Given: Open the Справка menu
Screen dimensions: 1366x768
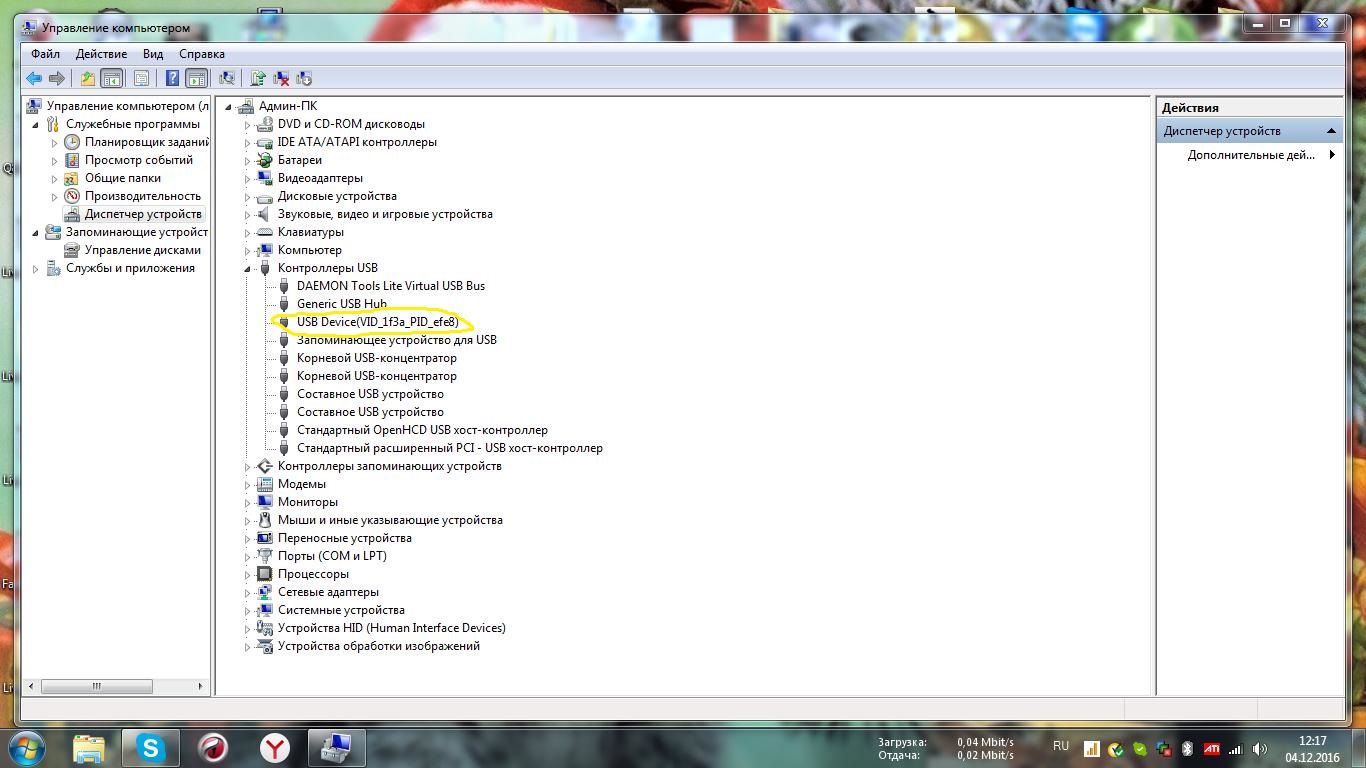Looking at the screenshot, I should 202,54.
